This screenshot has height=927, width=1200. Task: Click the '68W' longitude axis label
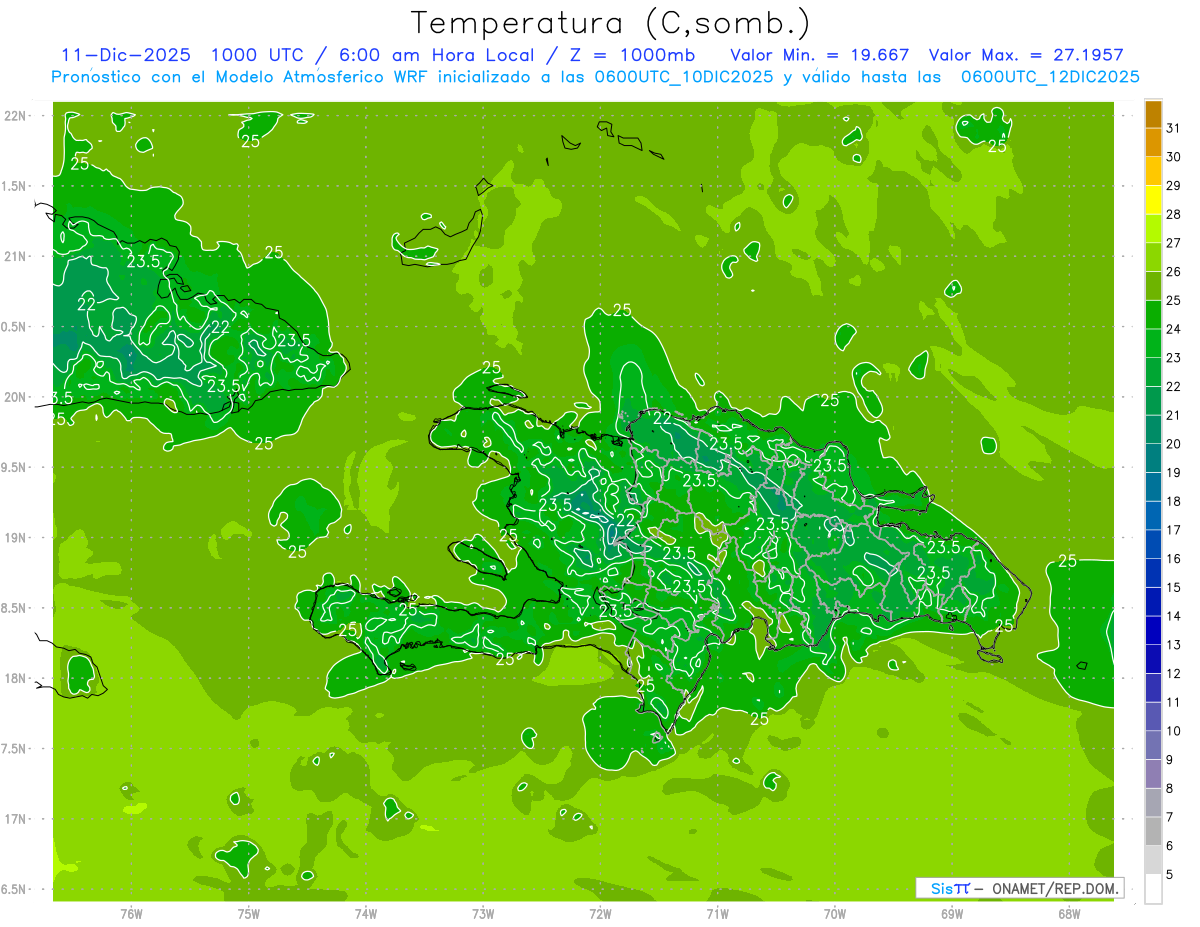pyautogui.click(x=1069, y=914)
